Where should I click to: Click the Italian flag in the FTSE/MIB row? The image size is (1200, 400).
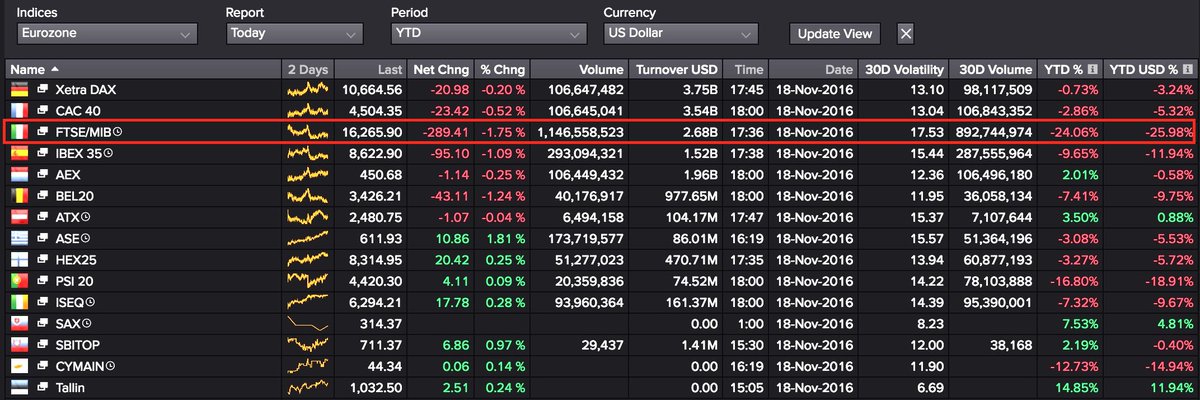point(19,132)
